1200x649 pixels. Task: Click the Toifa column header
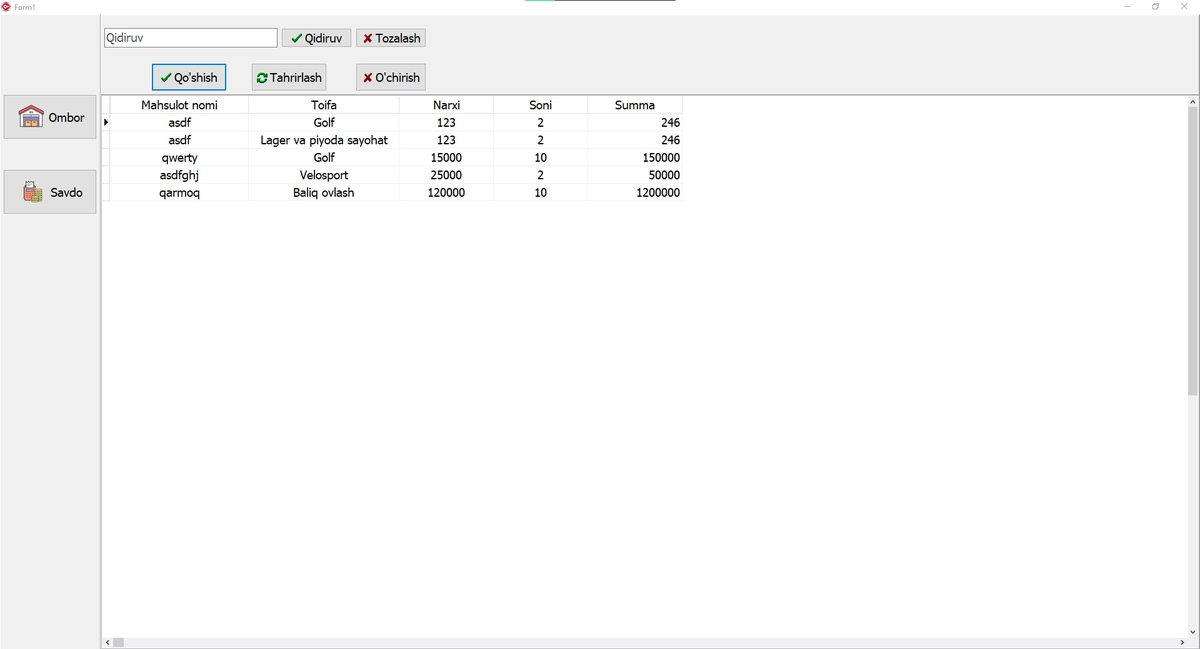pos(324,105)
